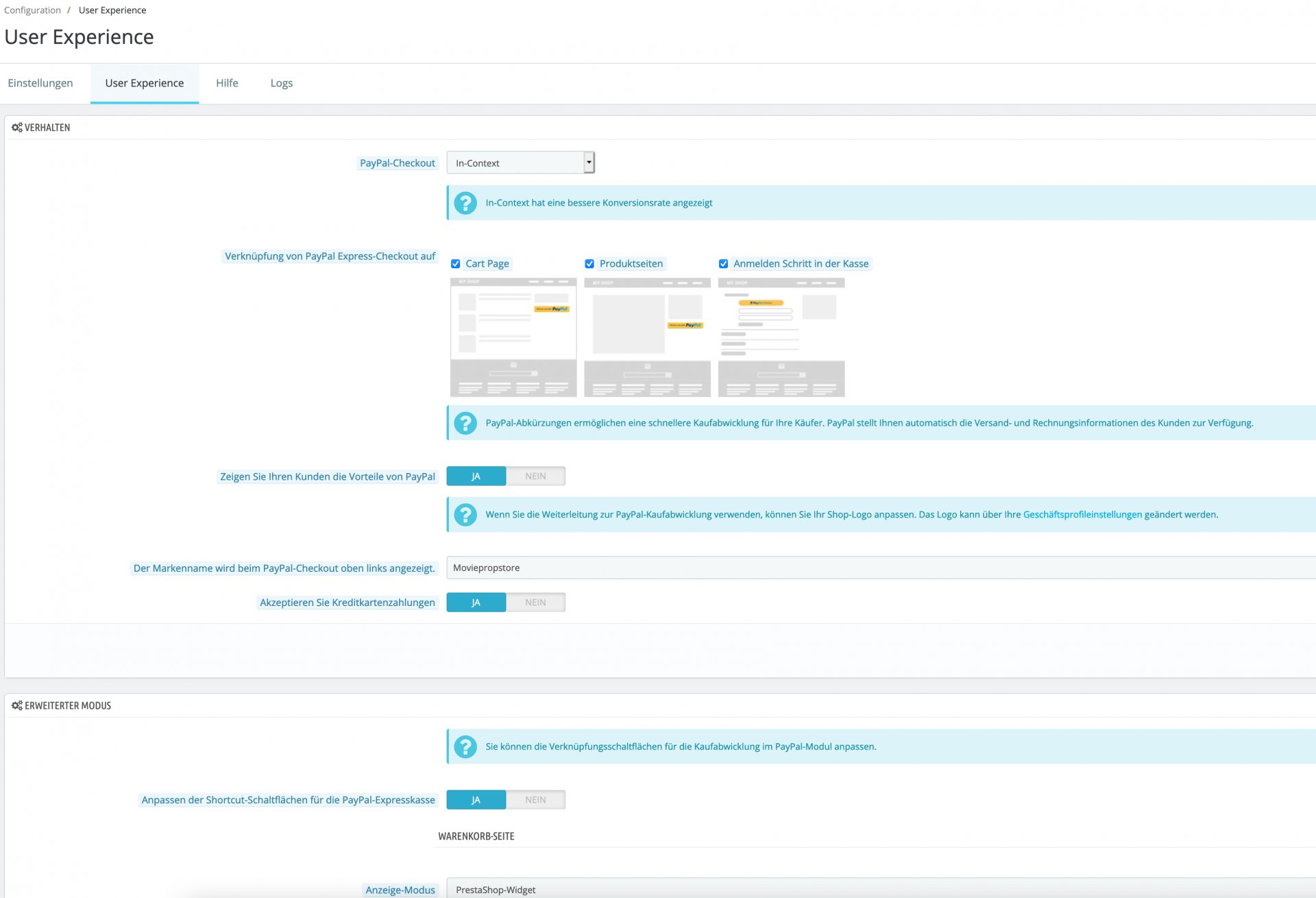
Task: Uncheck the Cart Page checkbox
Action: (456, 264)
